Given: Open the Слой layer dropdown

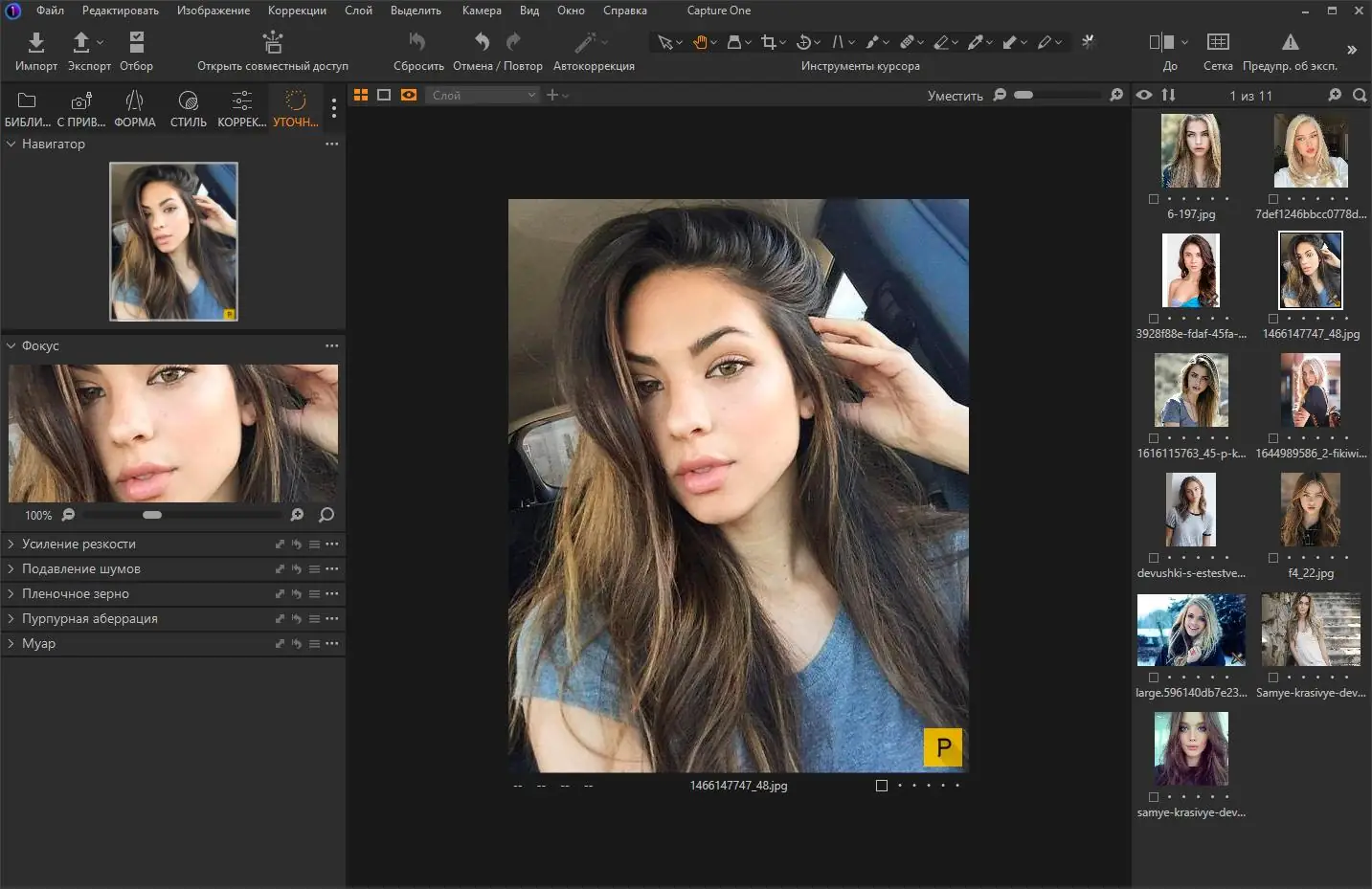Looking at the screenshot, I should pyautogui.click(x=483, y=95).
